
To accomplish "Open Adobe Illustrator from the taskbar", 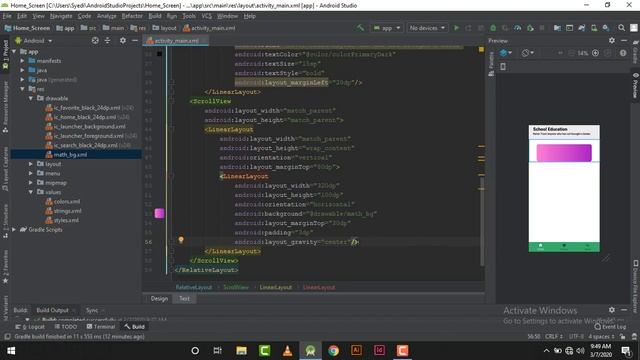I will 356,350.
